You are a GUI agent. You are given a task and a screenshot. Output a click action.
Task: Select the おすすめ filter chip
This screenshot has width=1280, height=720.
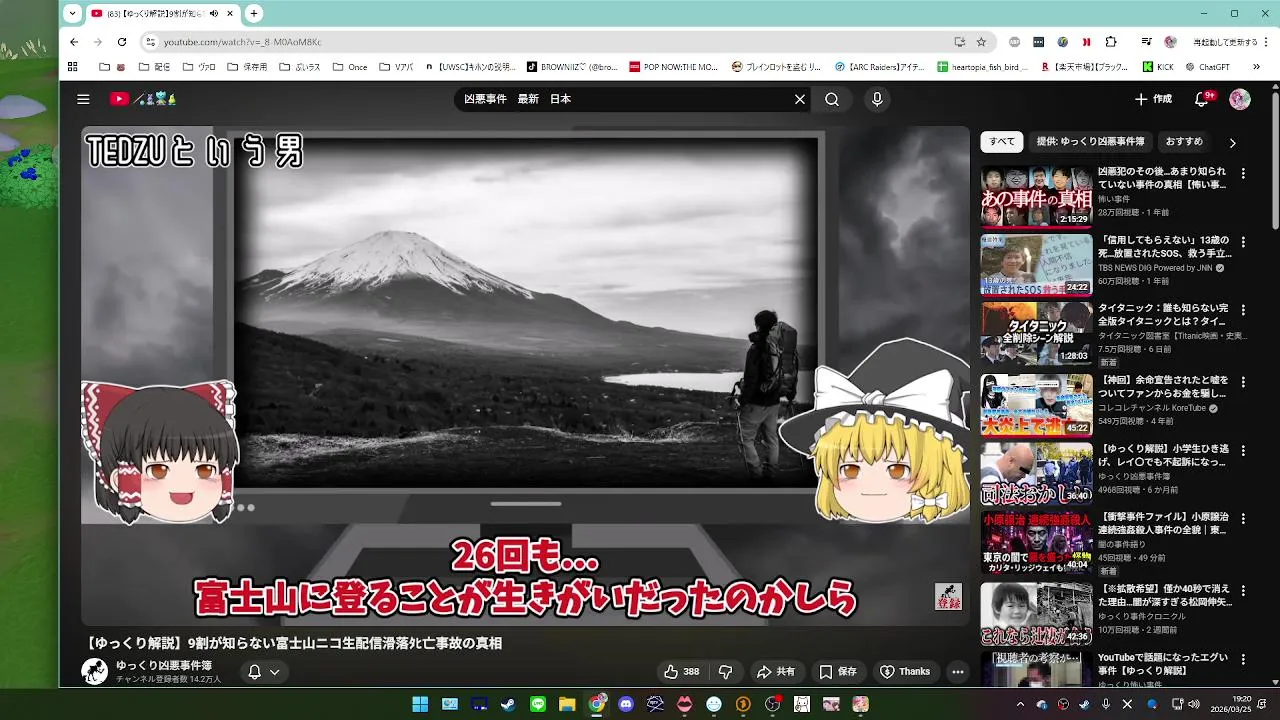(1184, 142)
